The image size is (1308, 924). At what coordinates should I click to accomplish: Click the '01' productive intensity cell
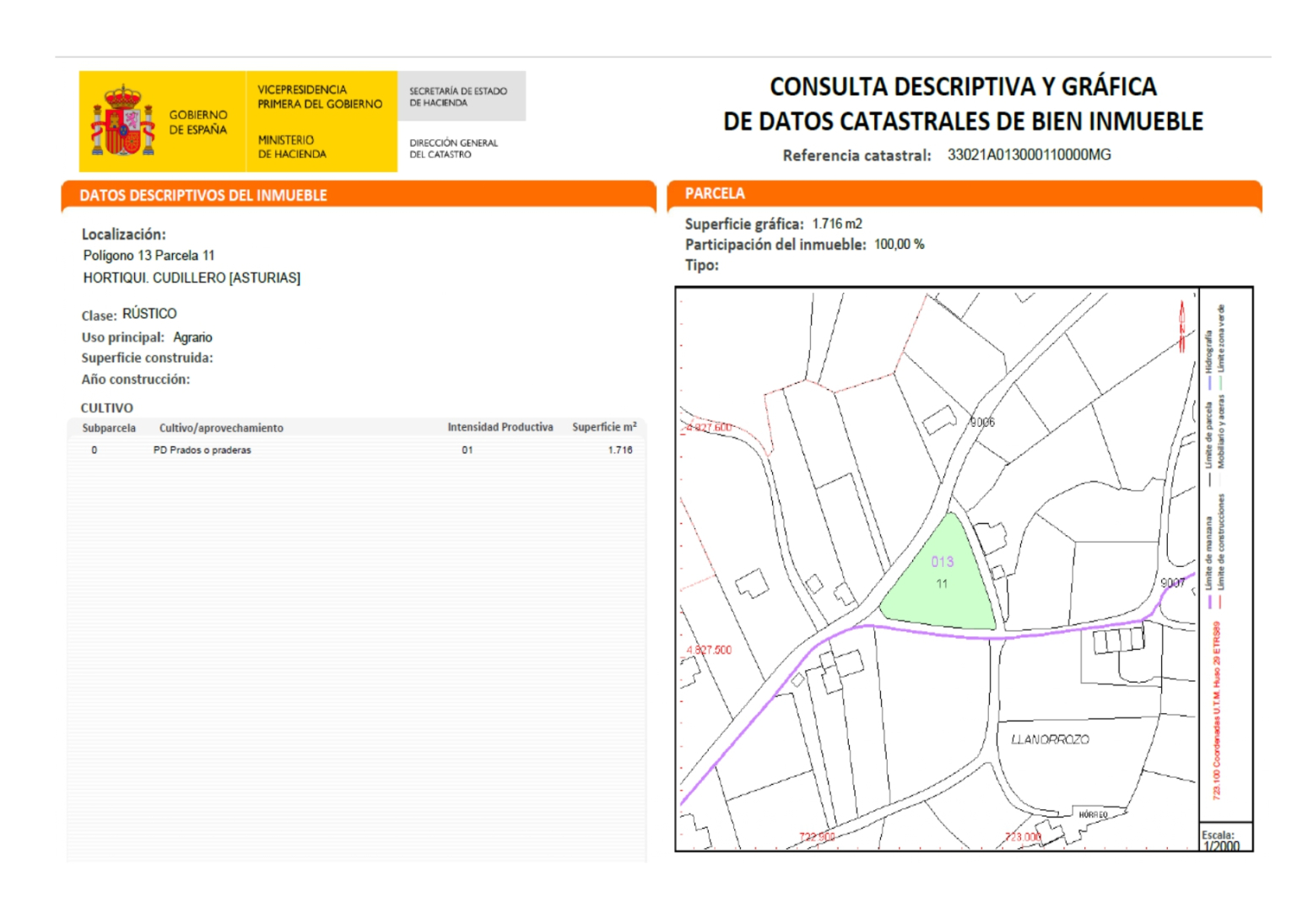coord(467,450)
